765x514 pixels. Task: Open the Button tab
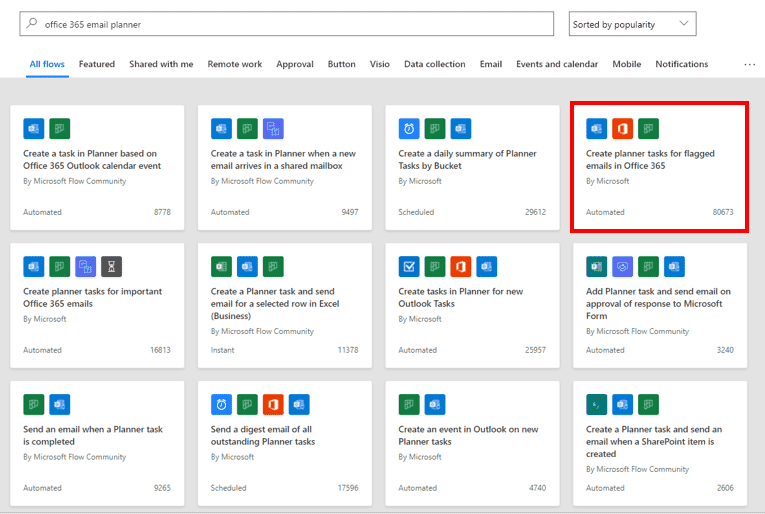point(342,64)
